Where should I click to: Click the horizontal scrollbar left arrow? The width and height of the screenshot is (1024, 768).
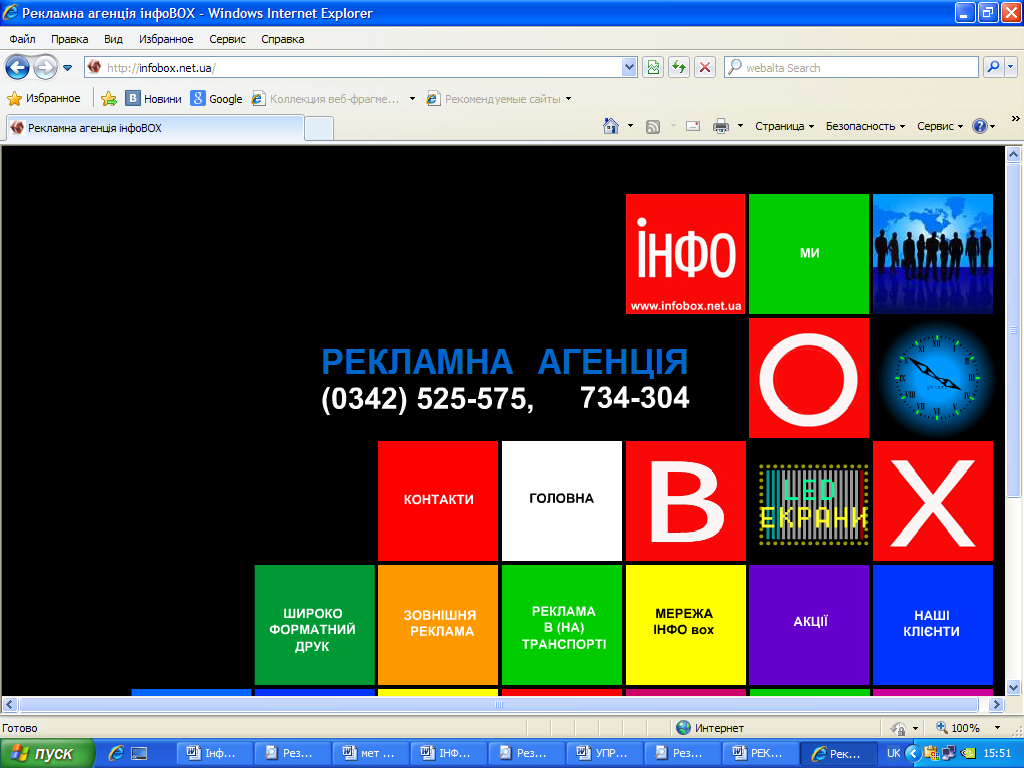click(x=9, y=705)
